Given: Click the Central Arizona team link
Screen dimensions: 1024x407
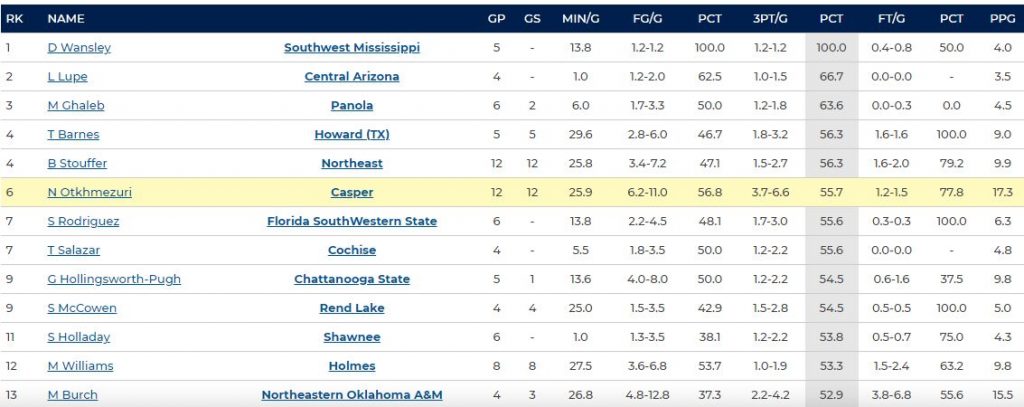Looking at the screenshot, I should click(x=352, y=77).
